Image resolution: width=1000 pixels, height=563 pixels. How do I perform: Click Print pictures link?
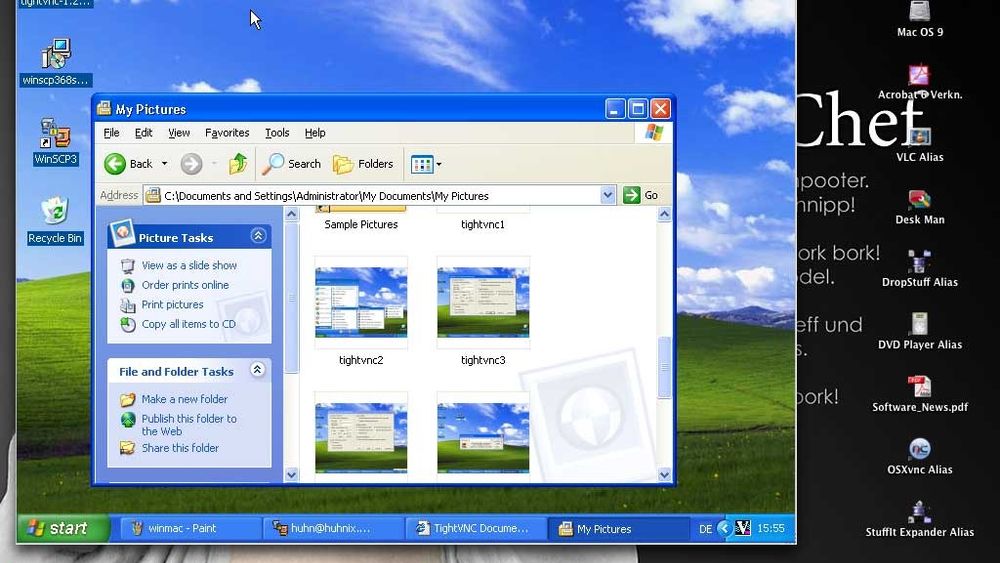[x=172, y=305]
